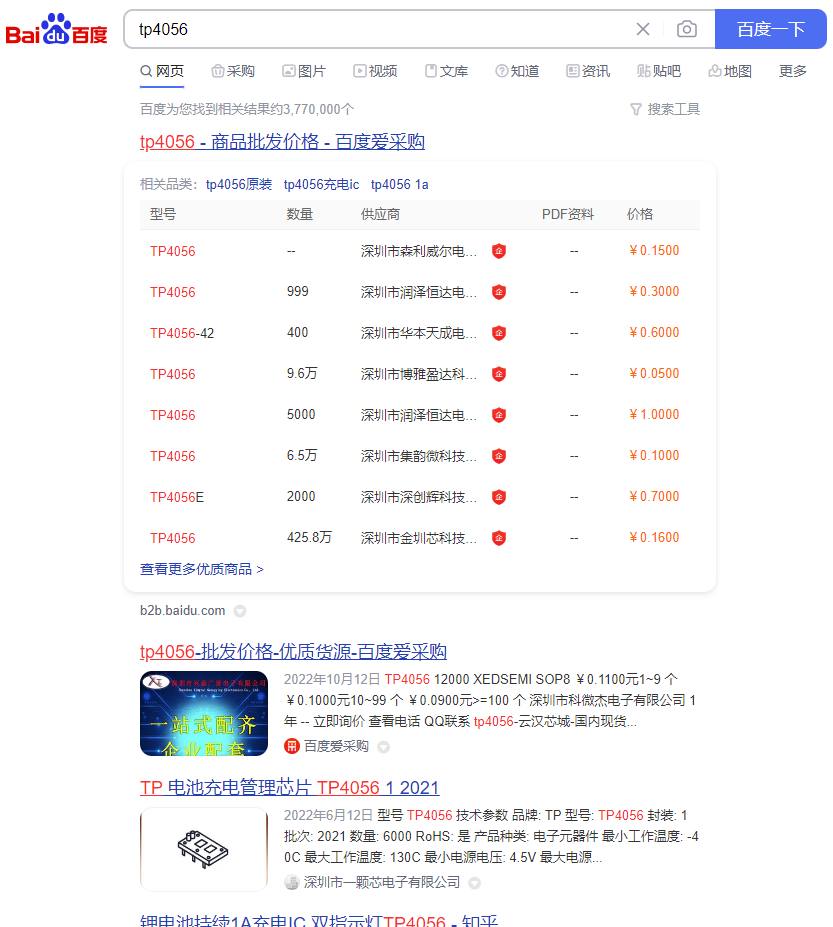Open TP 电池充电管理芯片 TP4056 result
The height and width of the screenshot is (927, 833).
[290, 788]
